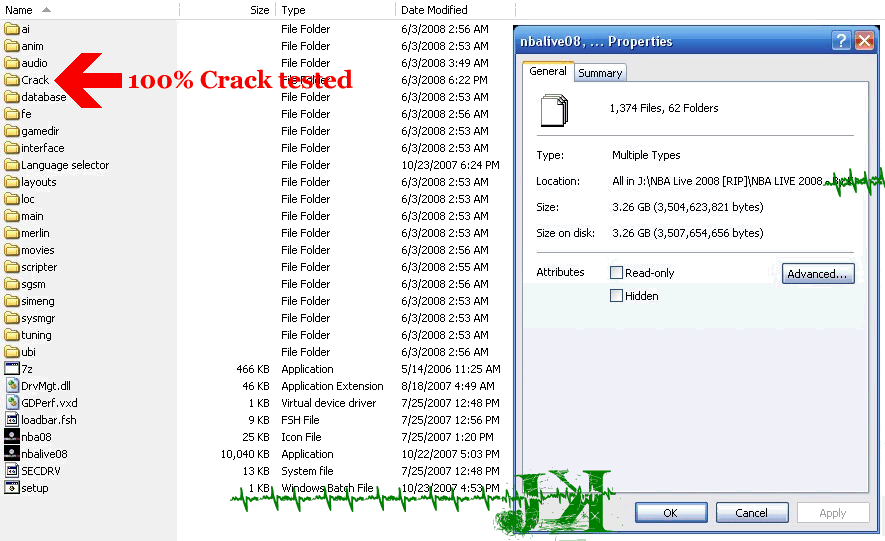Click the '466 KB' size cell

coord(253,369)
